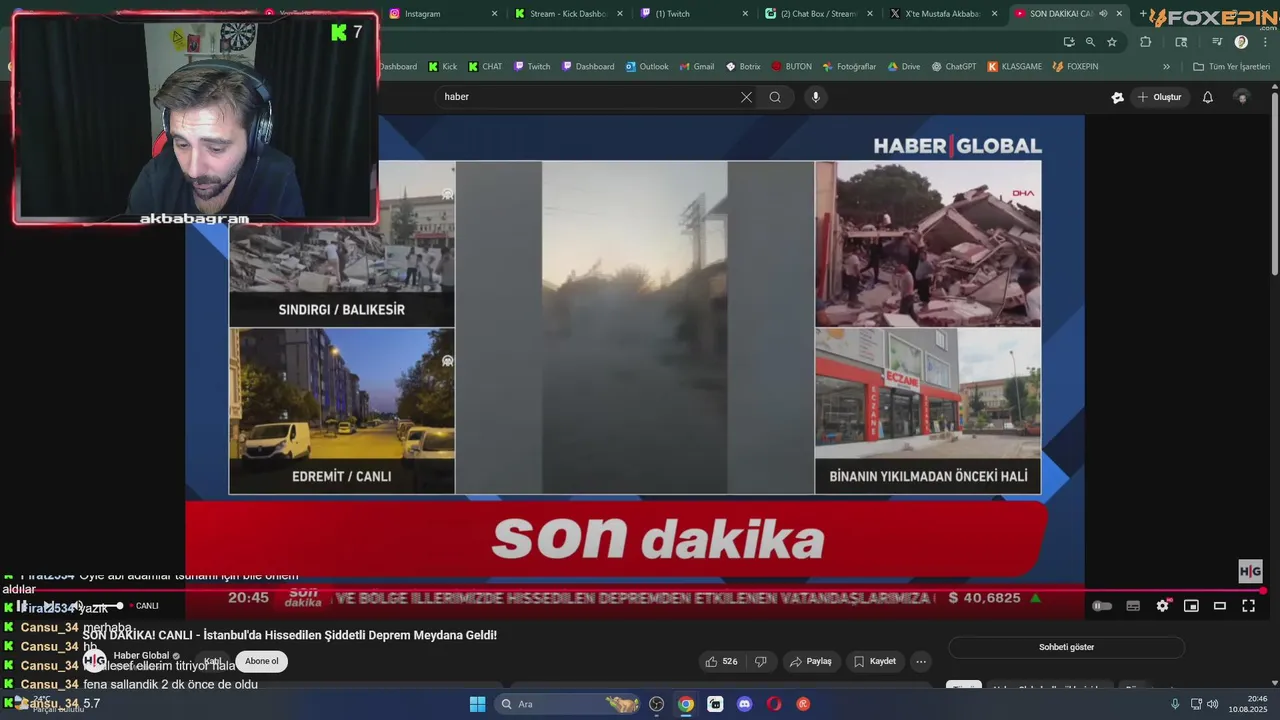Open Opera from the taskbar

pyautogui.click(x=774, y=704)
